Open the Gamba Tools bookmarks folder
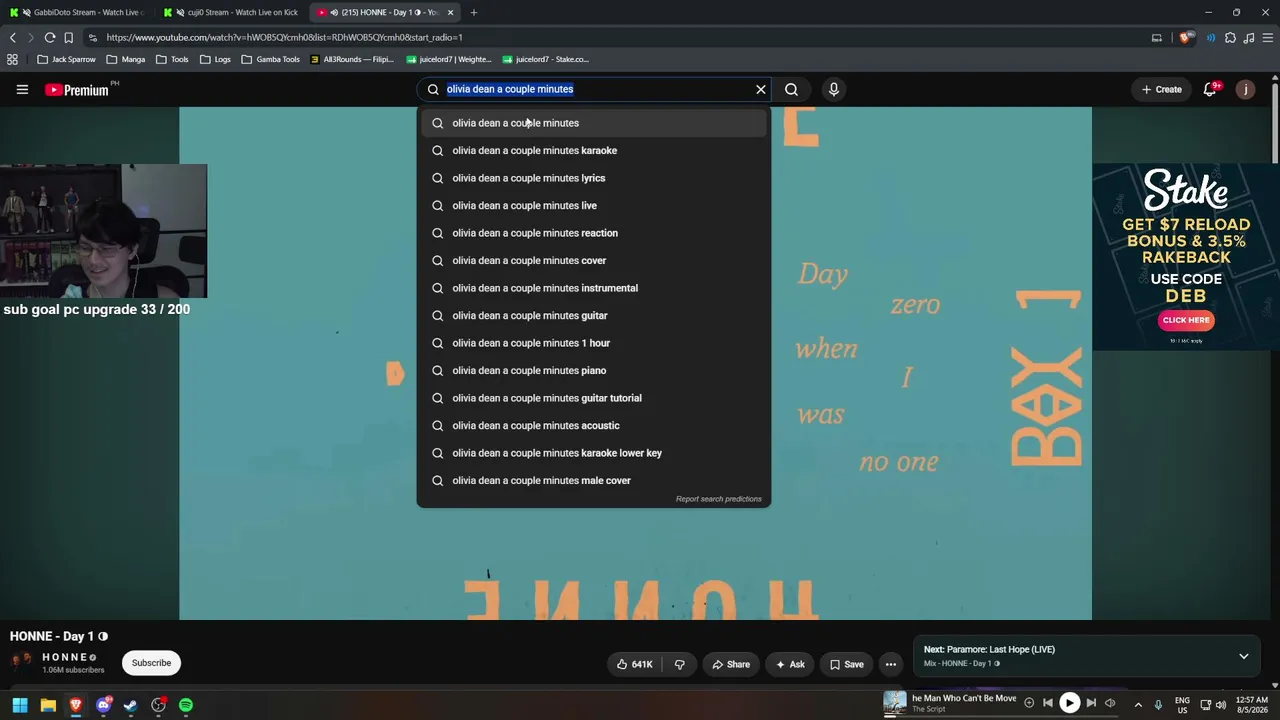The width and height of the screenshot is (1280, 720). click(x=270, y=59)
